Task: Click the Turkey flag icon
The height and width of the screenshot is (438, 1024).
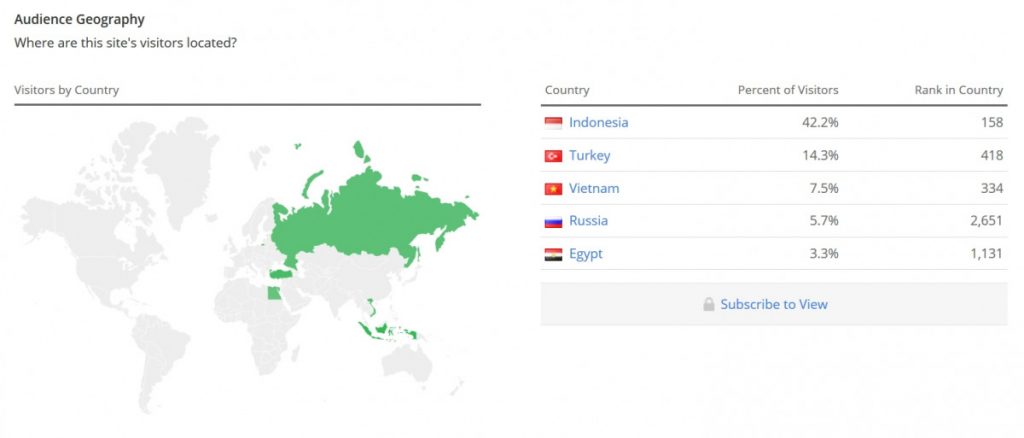Action: pos(553,156)
